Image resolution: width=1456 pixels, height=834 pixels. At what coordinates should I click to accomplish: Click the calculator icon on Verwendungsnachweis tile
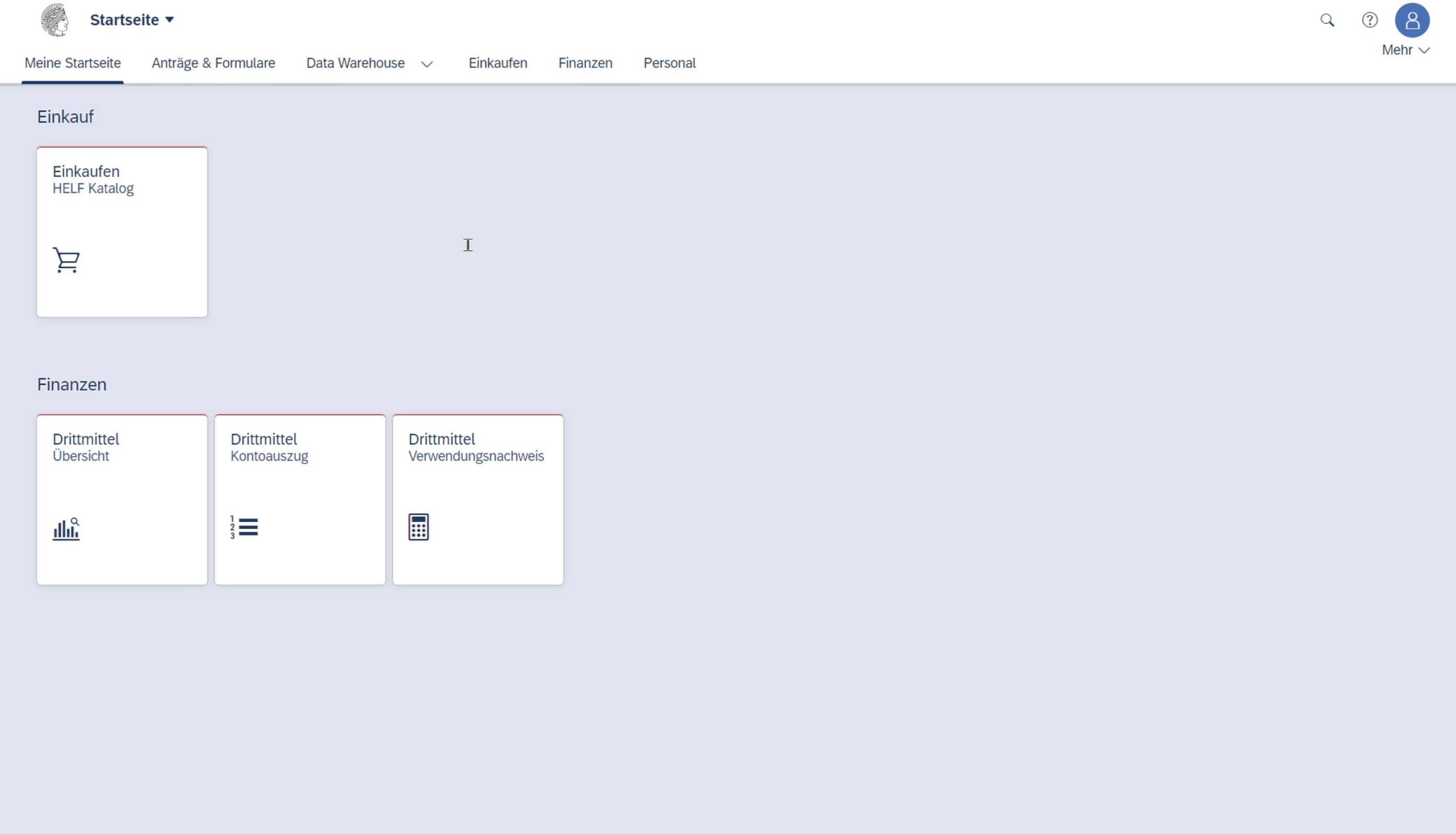tap(418, 527)
